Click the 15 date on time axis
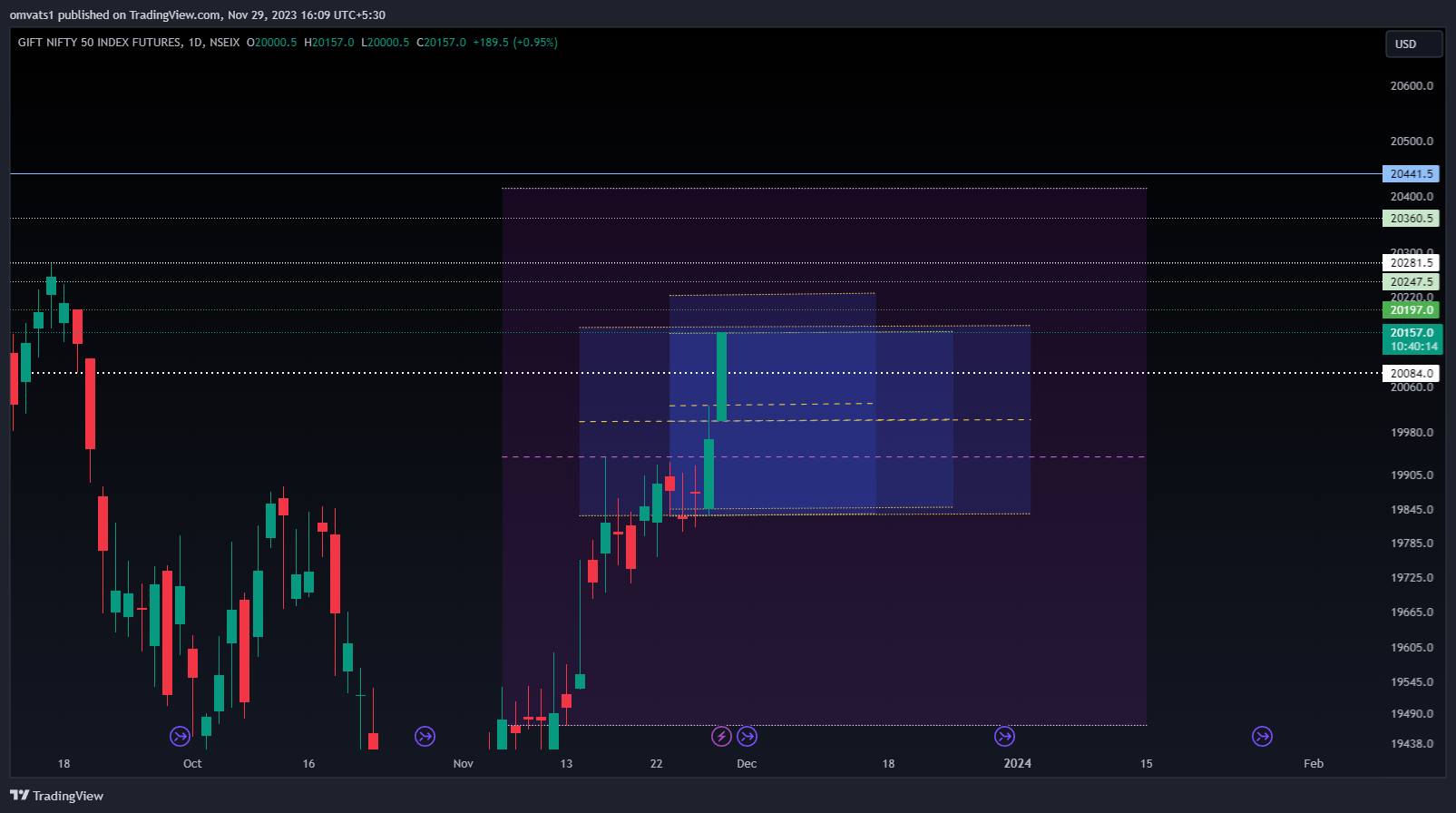This screenshot has height=813, width=1456. coord(1147,764)
